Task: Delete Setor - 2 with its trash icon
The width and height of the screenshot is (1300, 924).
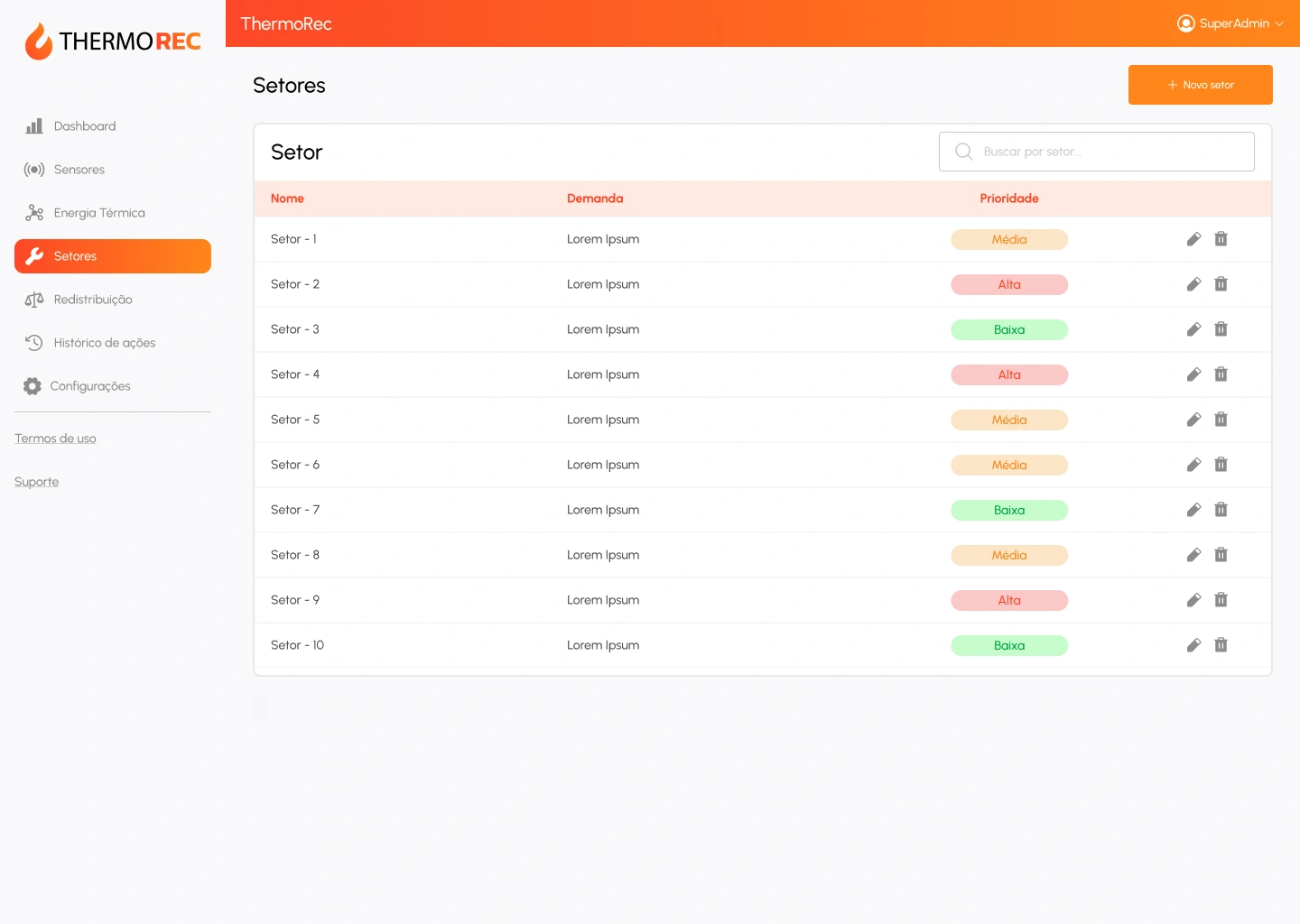Action: (1221, 284)
